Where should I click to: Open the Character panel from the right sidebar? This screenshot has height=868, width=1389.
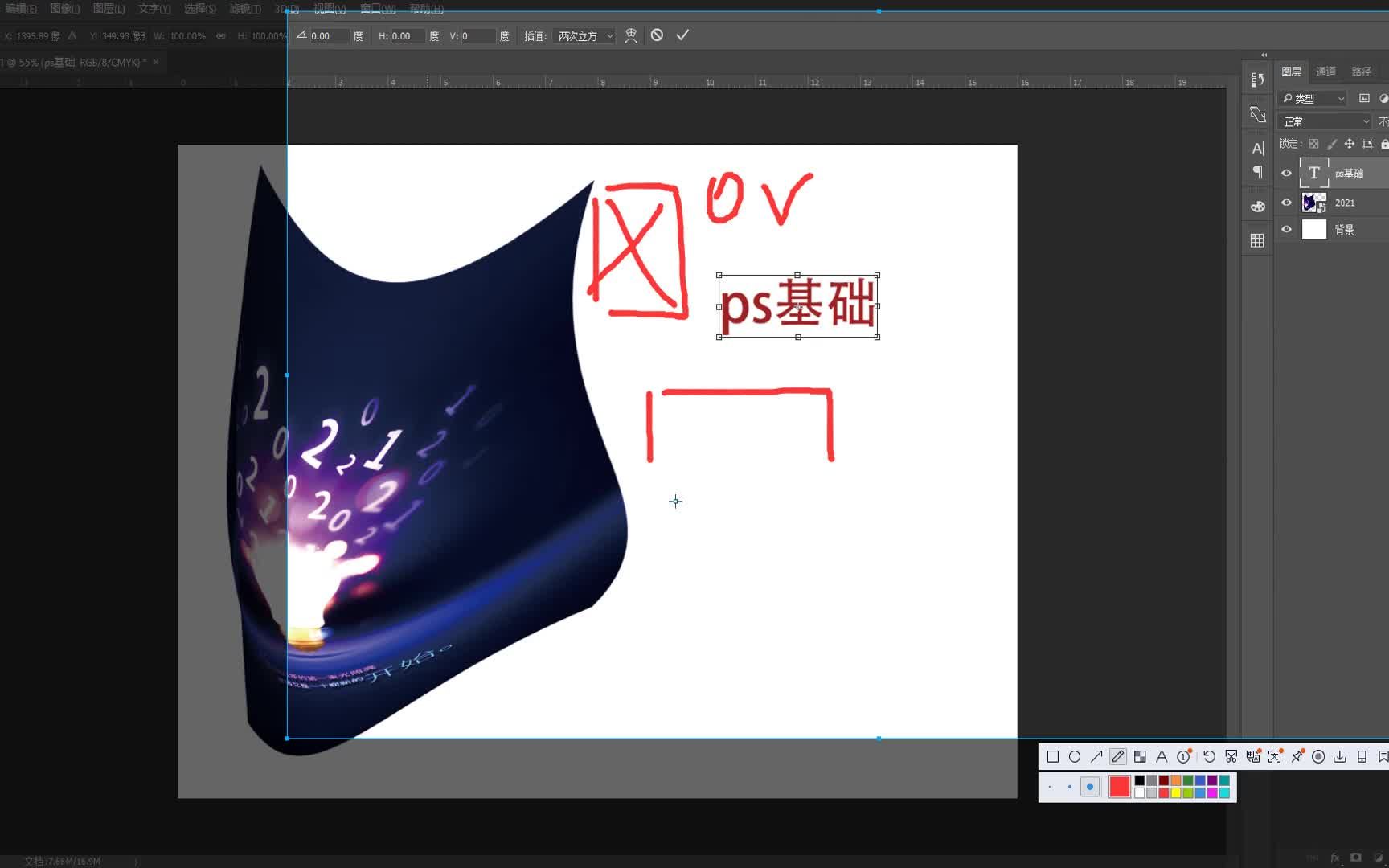click(1256, 148)
